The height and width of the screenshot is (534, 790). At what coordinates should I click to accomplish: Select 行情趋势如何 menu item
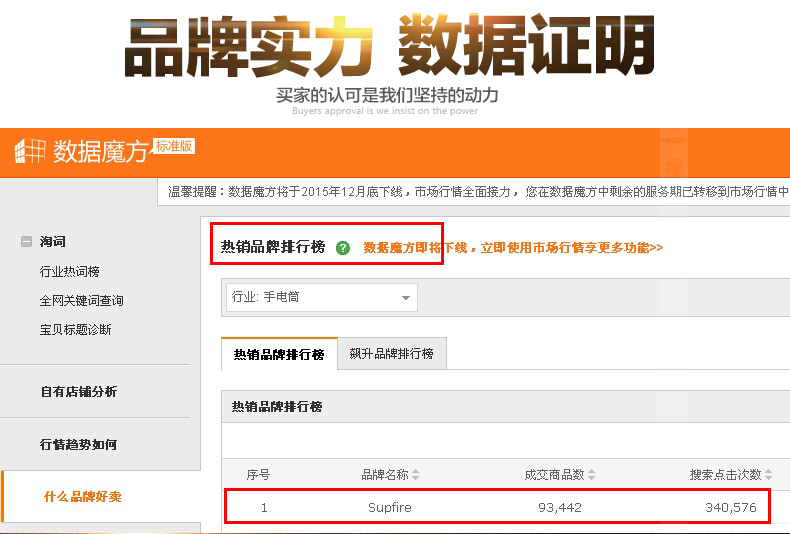[x=79, y=445]
